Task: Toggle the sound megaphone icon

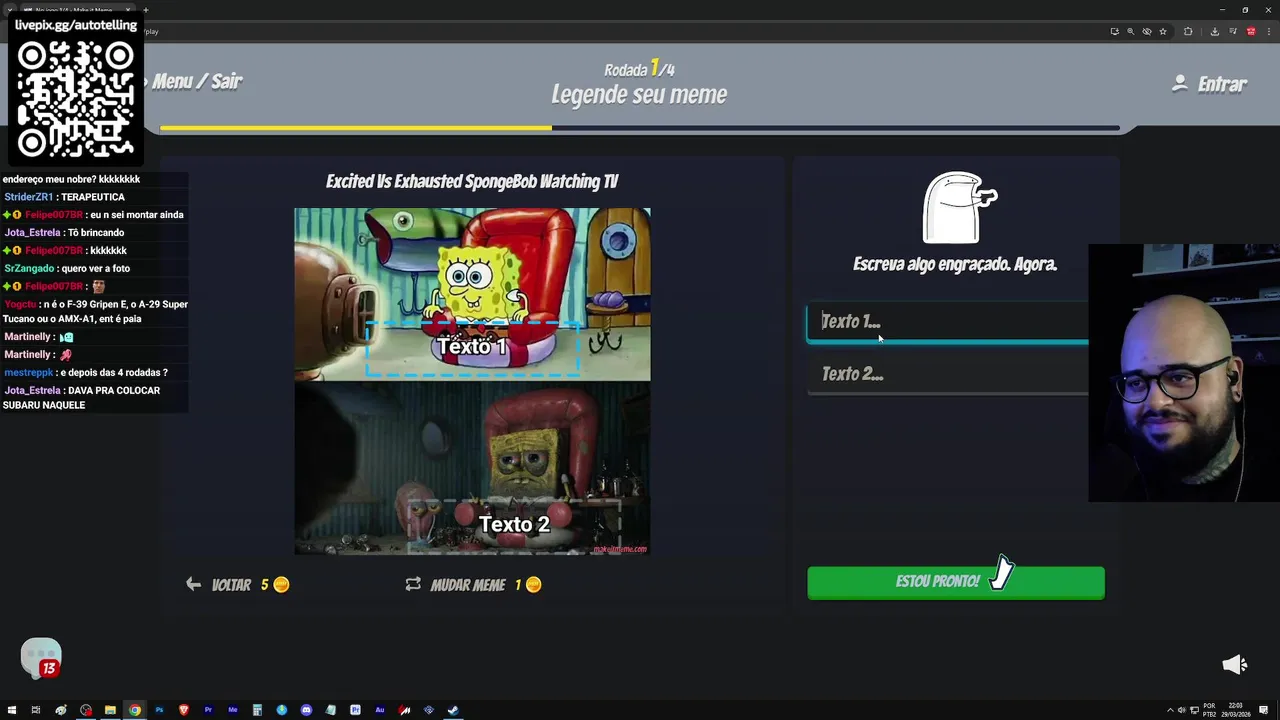Action: 1235,665
